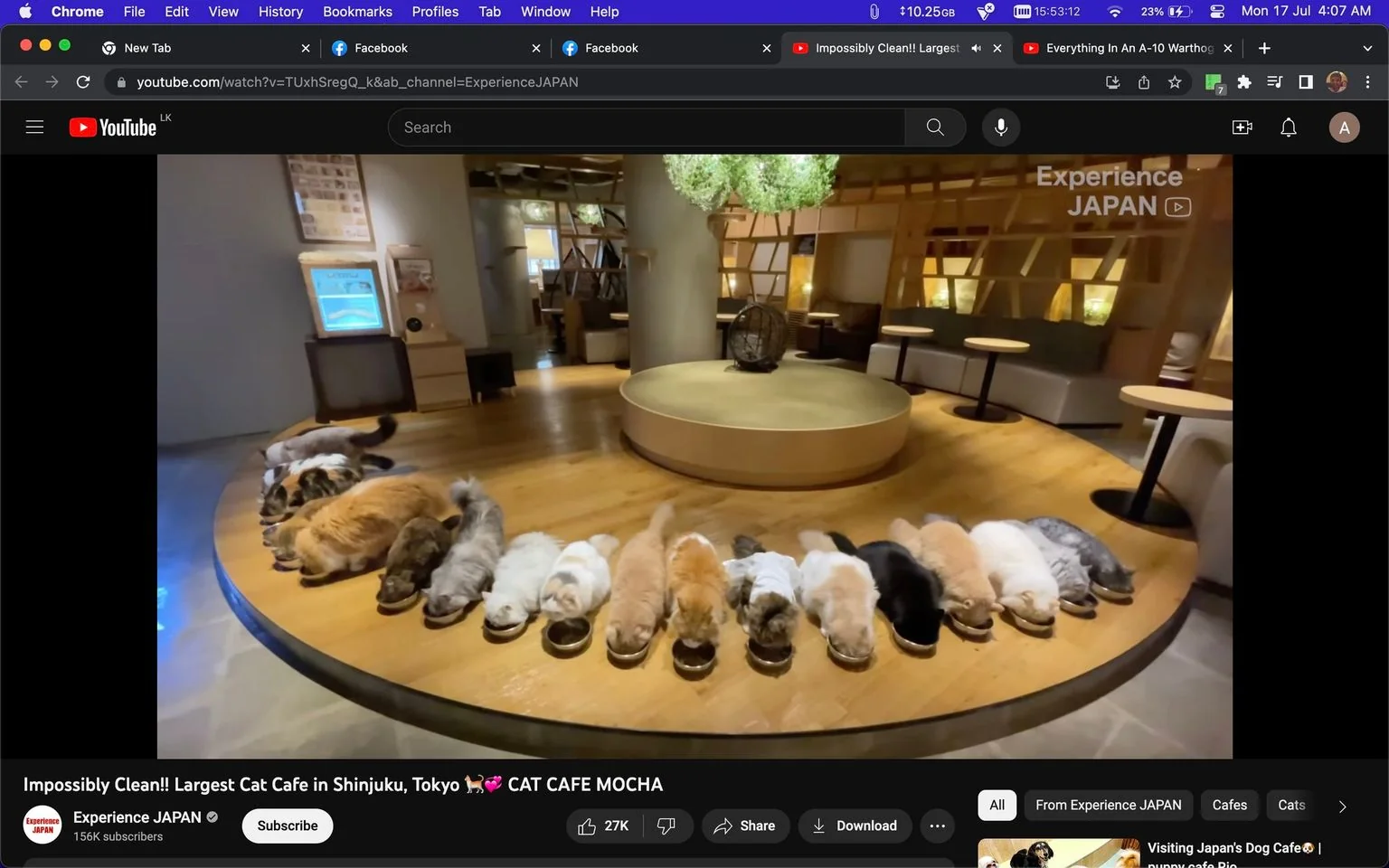Toggle Chrome side panel icon
1389x868 pixels.
(x=1306, y=82)
